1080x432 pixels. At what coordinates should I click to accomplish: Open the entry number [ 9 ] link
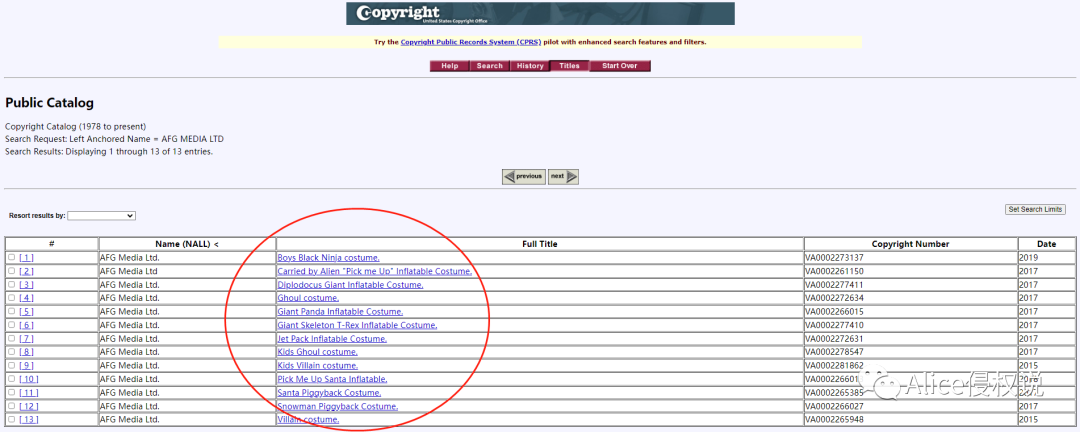pos(26,366)
